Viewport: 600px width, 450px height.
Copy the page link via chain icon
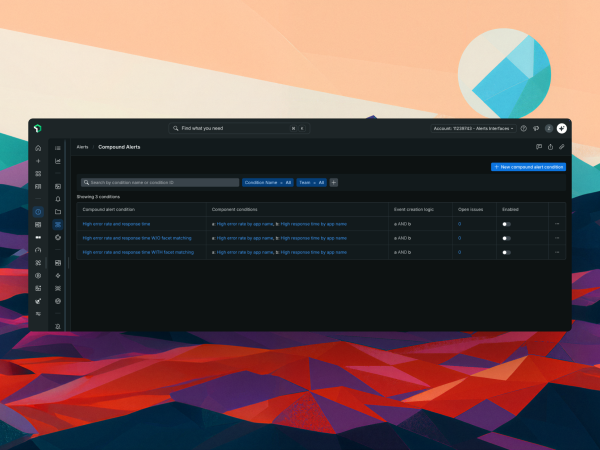[x=562, y=147]
